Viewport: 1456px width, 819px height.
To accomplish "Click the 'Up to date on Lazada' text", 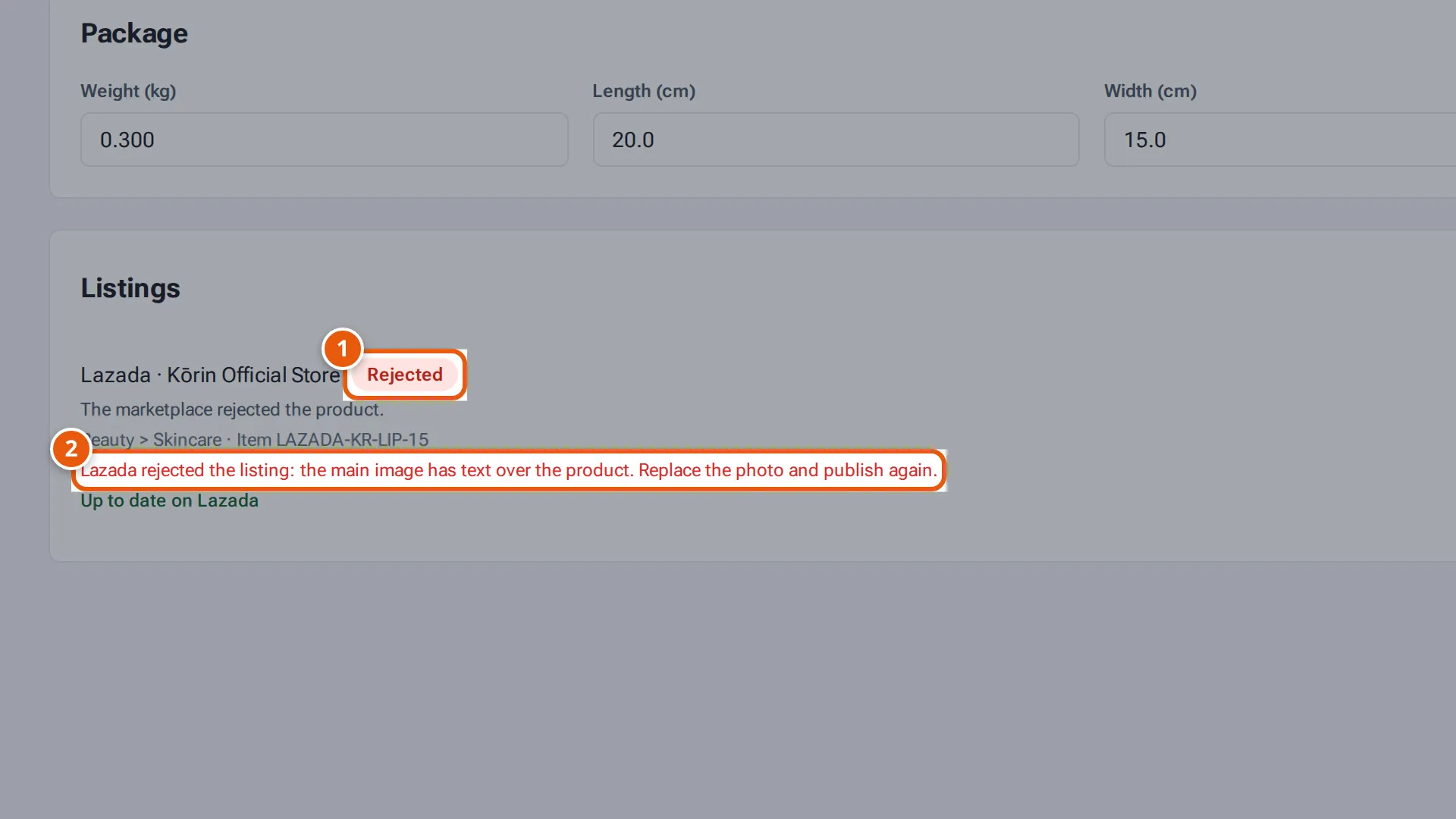I will (170, 500).
